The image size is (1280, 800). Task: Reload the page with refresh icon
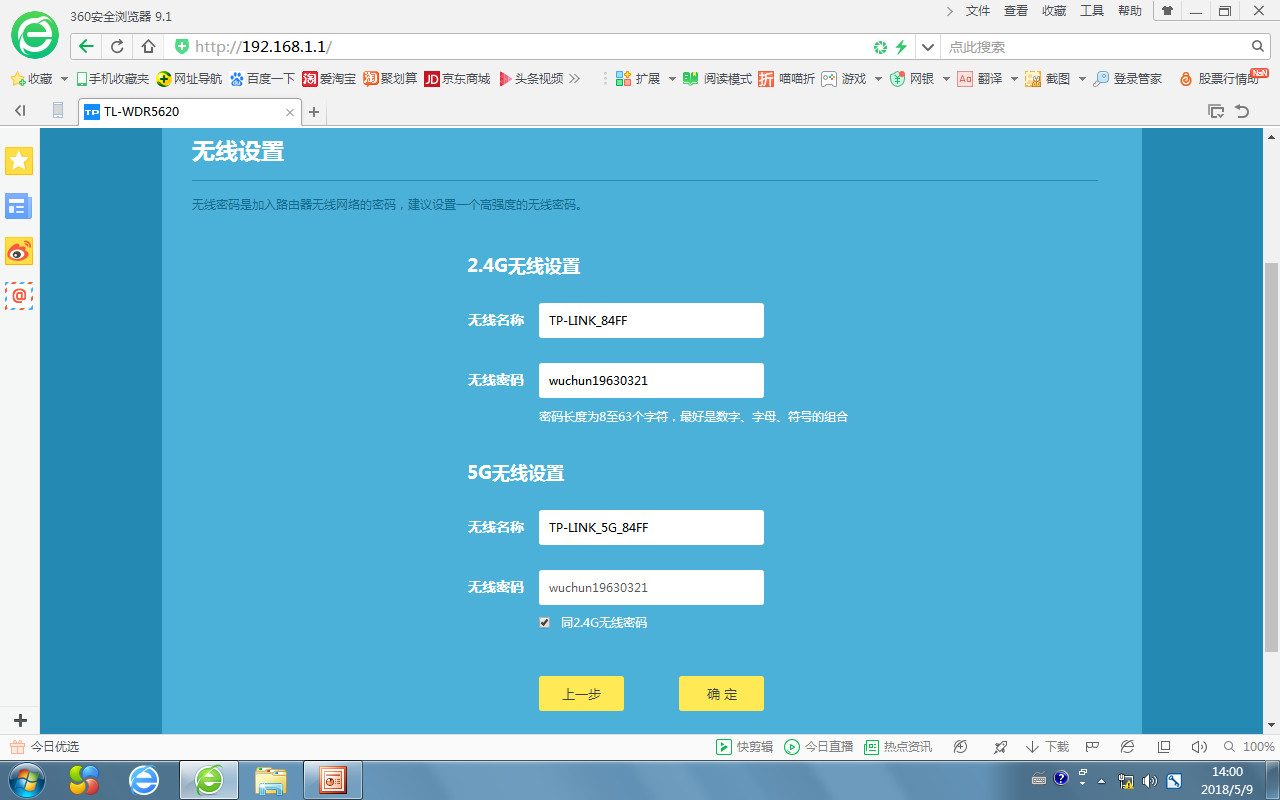coord(118,47)
